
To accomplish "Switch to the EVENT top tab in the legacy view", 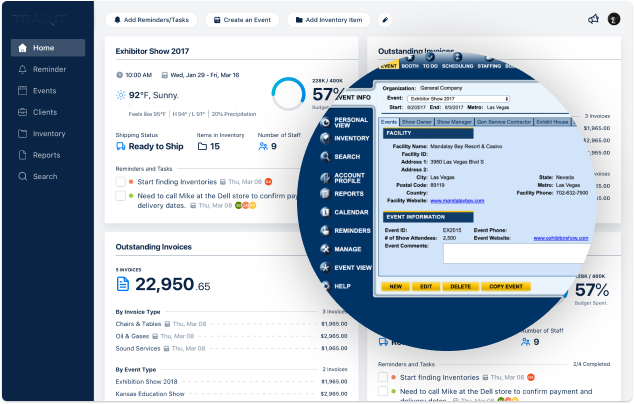I will tap(389, 65).
